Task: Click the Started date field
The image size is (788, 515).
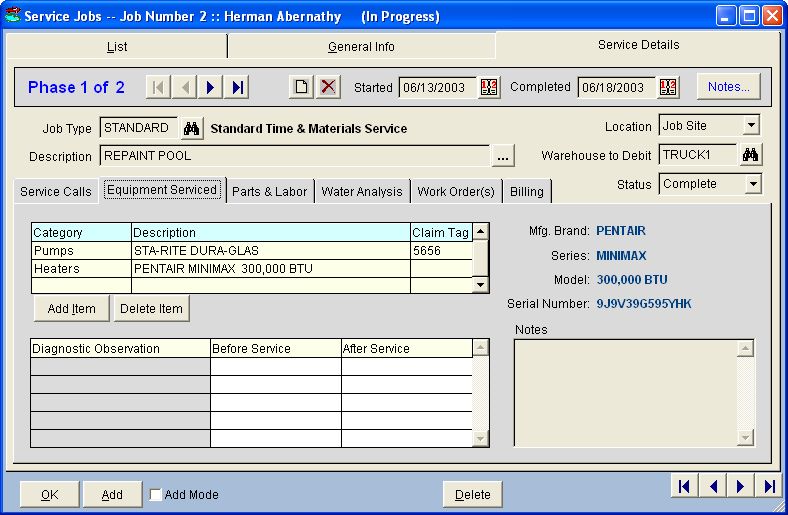Action: (438, 87)
